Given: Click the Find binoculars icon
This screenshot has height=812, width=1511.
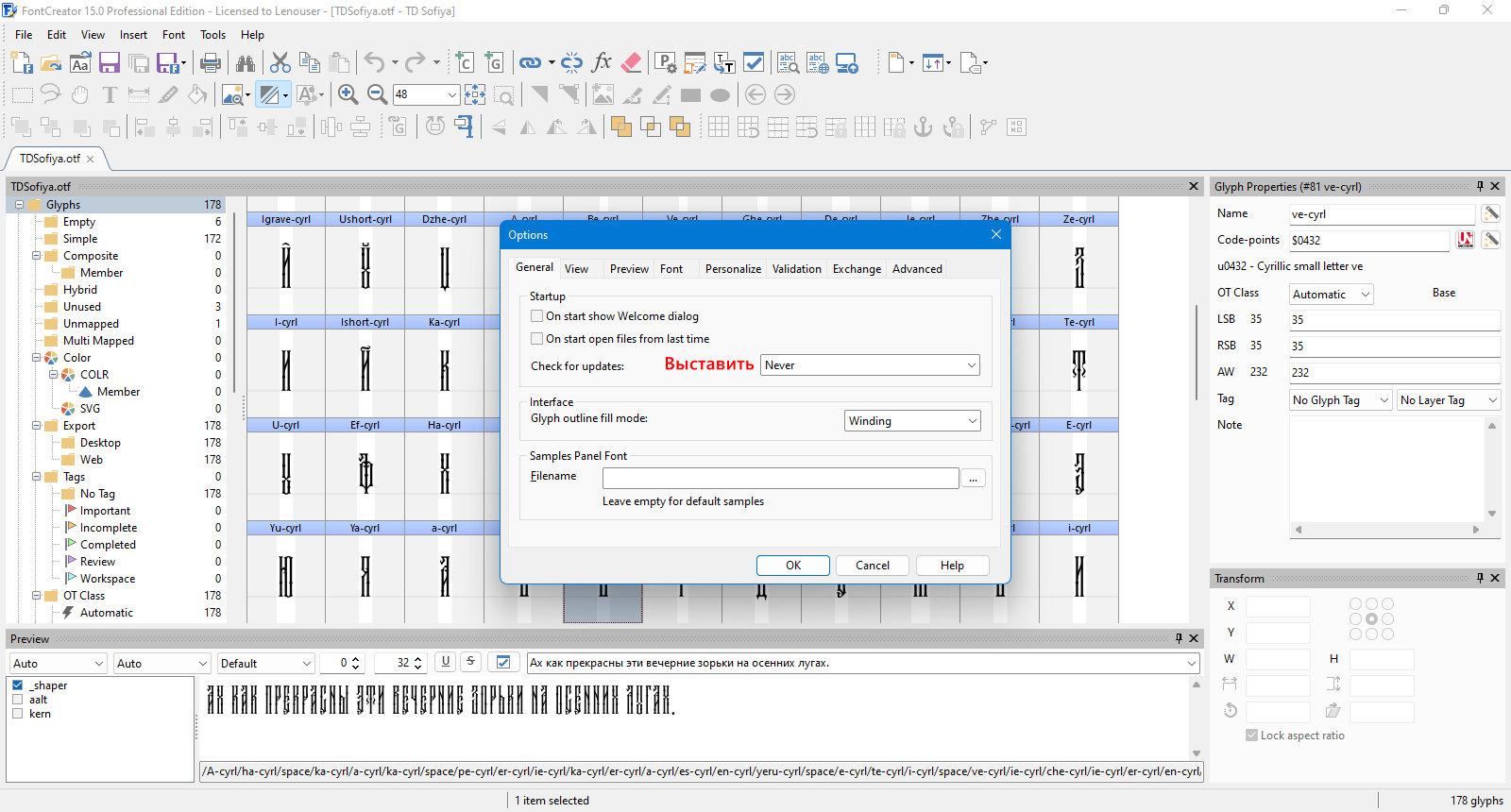Looking at the screenshot, I should click(x=246, y=63).
